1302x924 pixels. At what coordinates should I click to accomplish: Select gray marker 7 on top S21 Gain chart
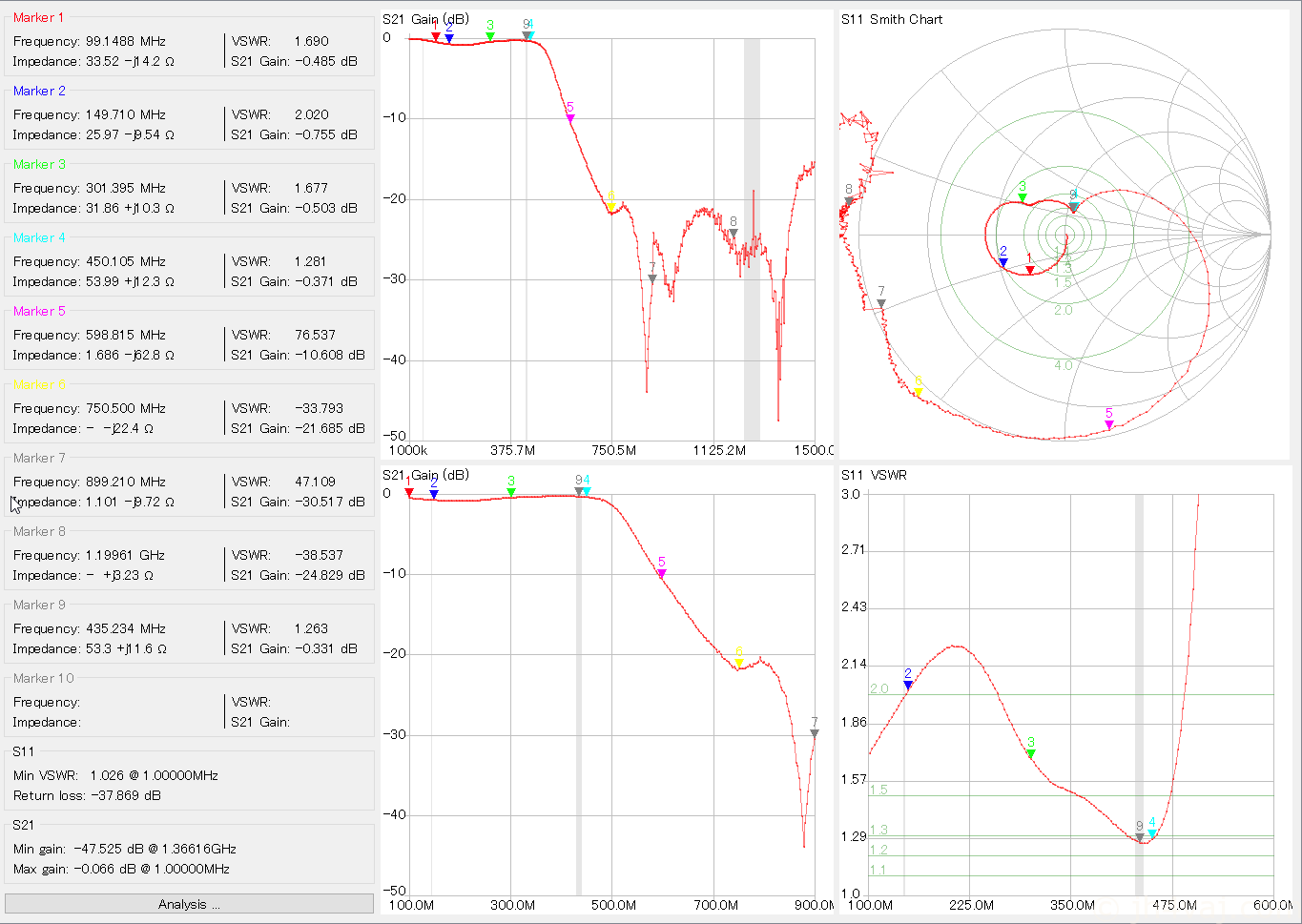pyautogui.click(x=652, y=278)
